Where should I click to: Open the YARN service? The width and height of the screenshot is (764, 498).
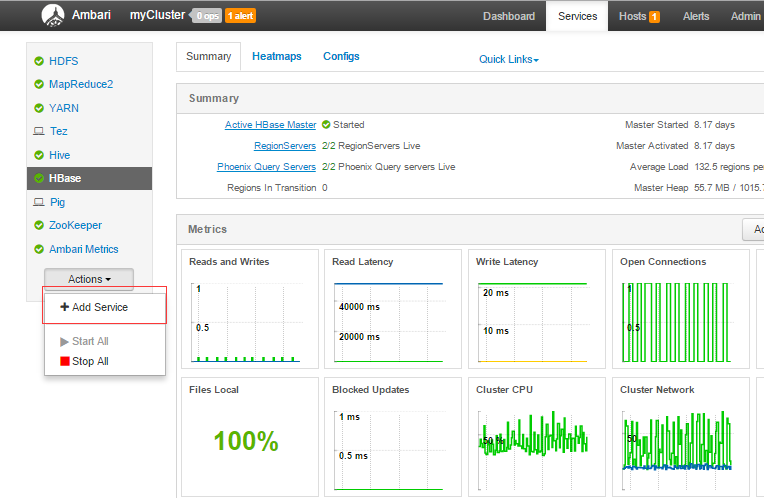[x=64, y=108]
